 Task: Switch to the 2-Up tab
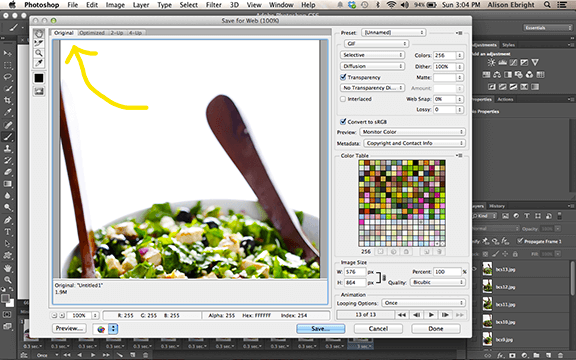click(117, 33)
